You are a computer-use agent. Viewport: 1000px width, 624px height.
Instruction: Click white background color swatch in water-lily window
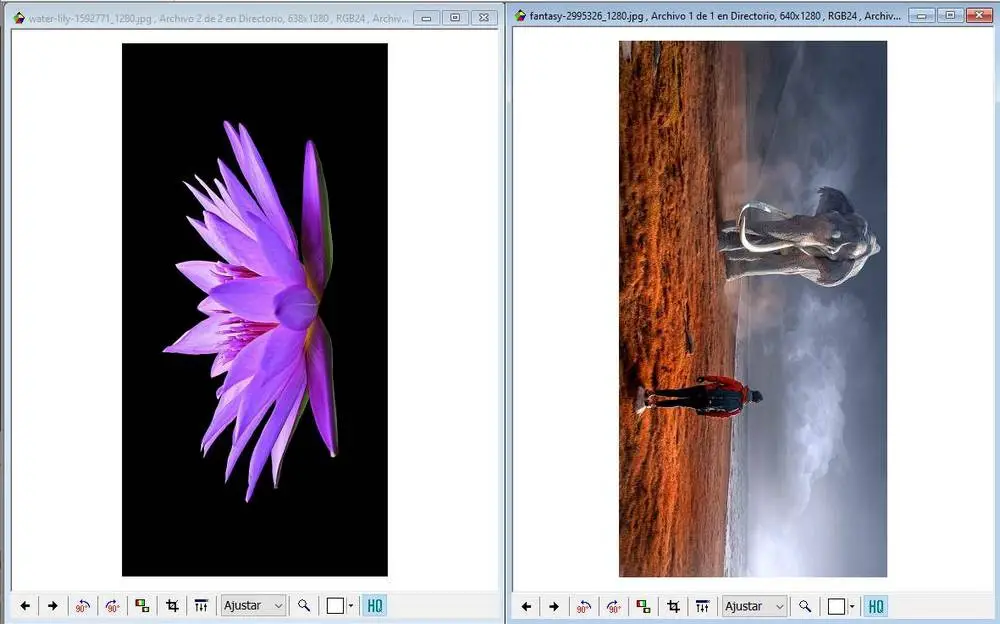[x=335, y=605]
